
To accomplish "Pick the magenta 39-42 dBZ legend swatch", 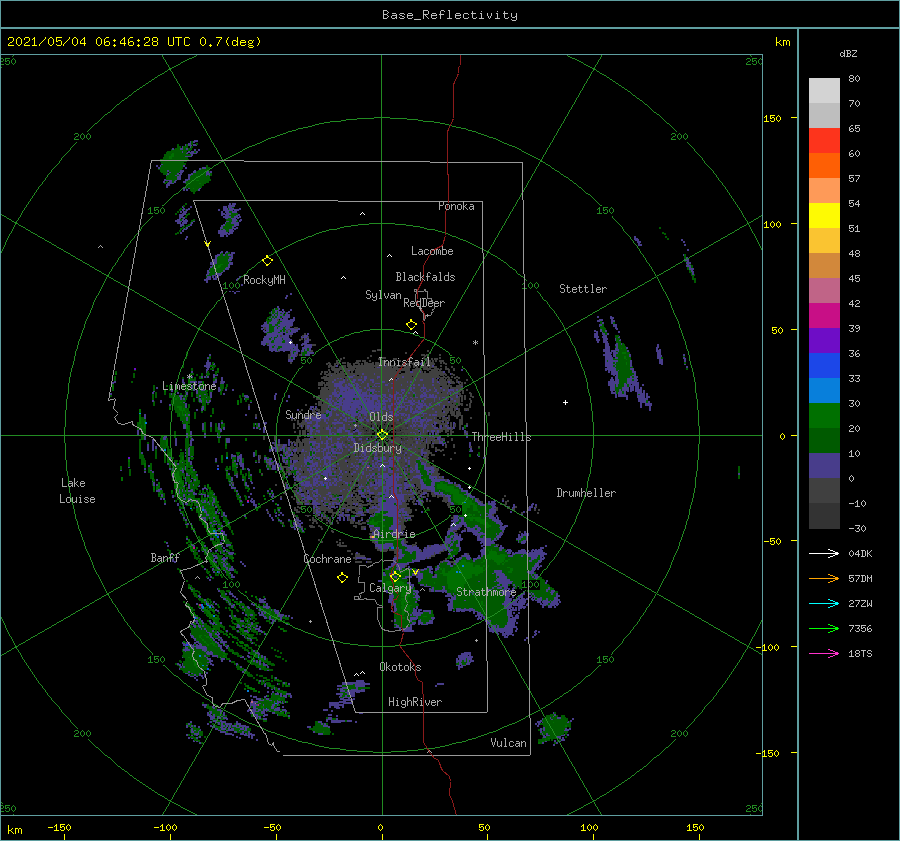I will pos(824,316).
